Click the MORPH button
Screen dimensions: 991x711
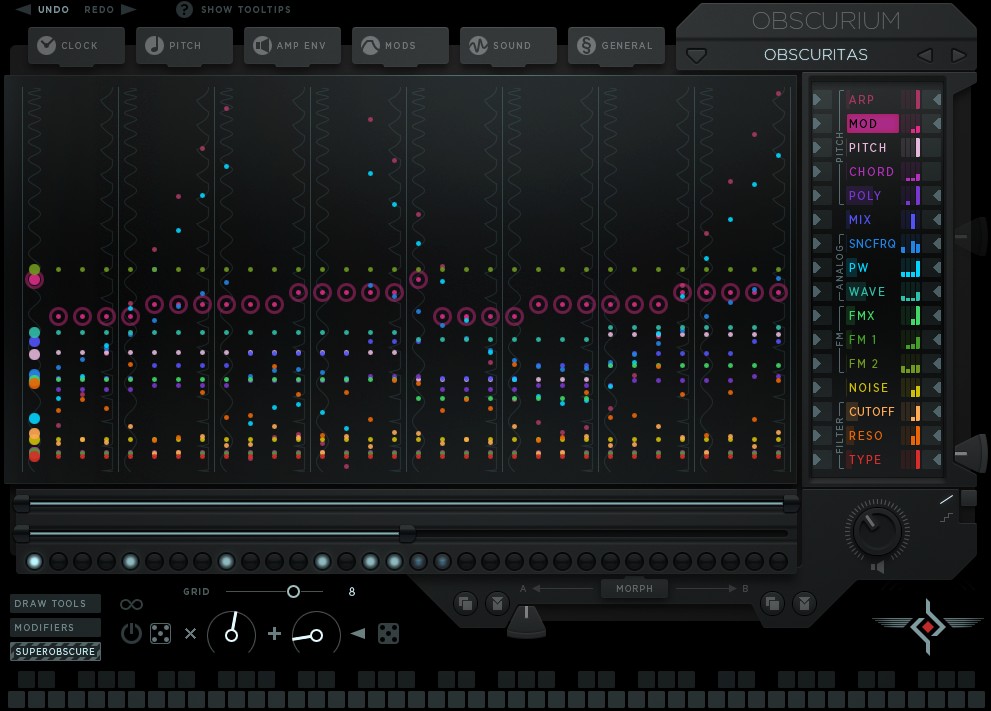coord(634,589)
